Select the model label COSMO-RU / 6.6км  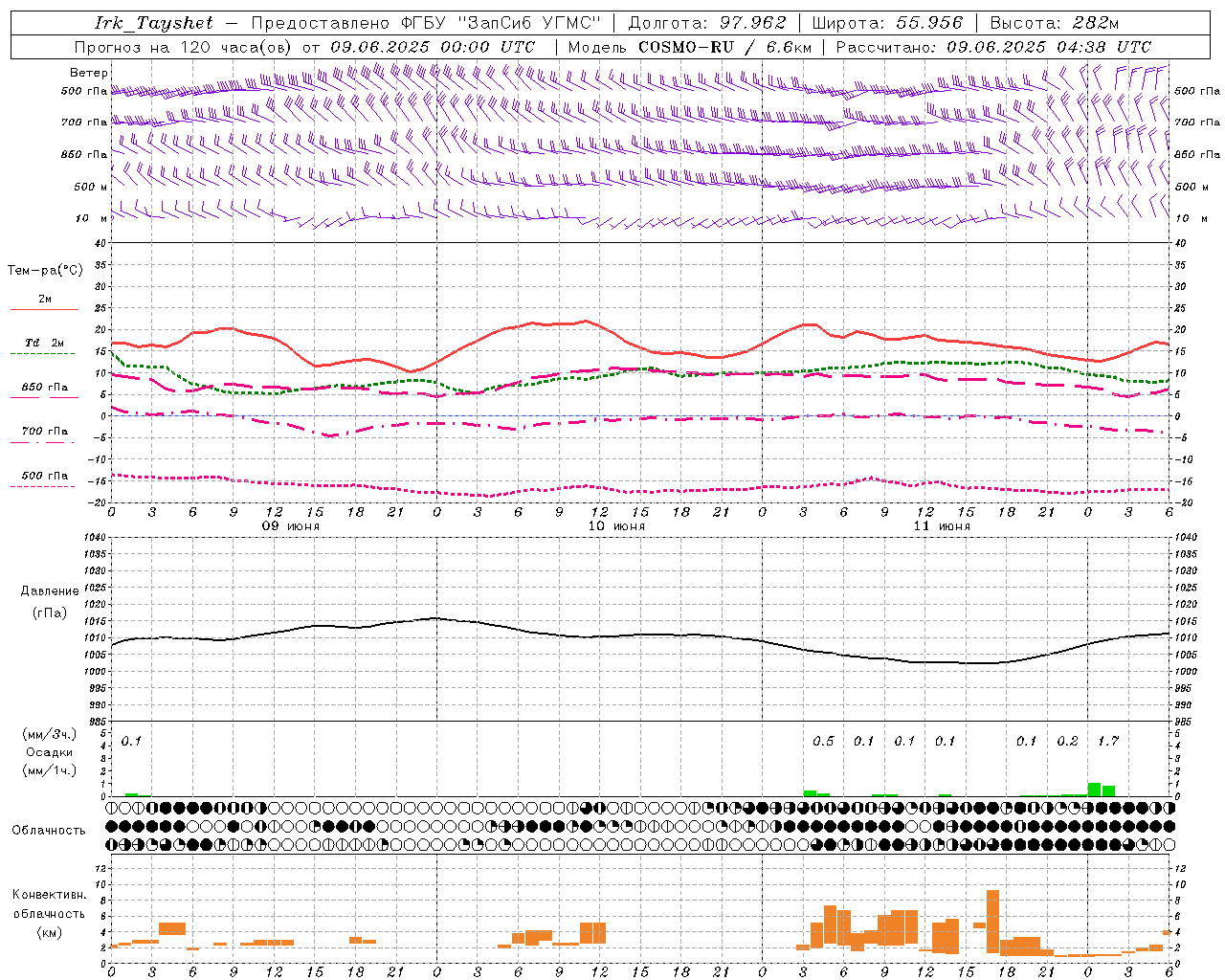tap(725, 47)
